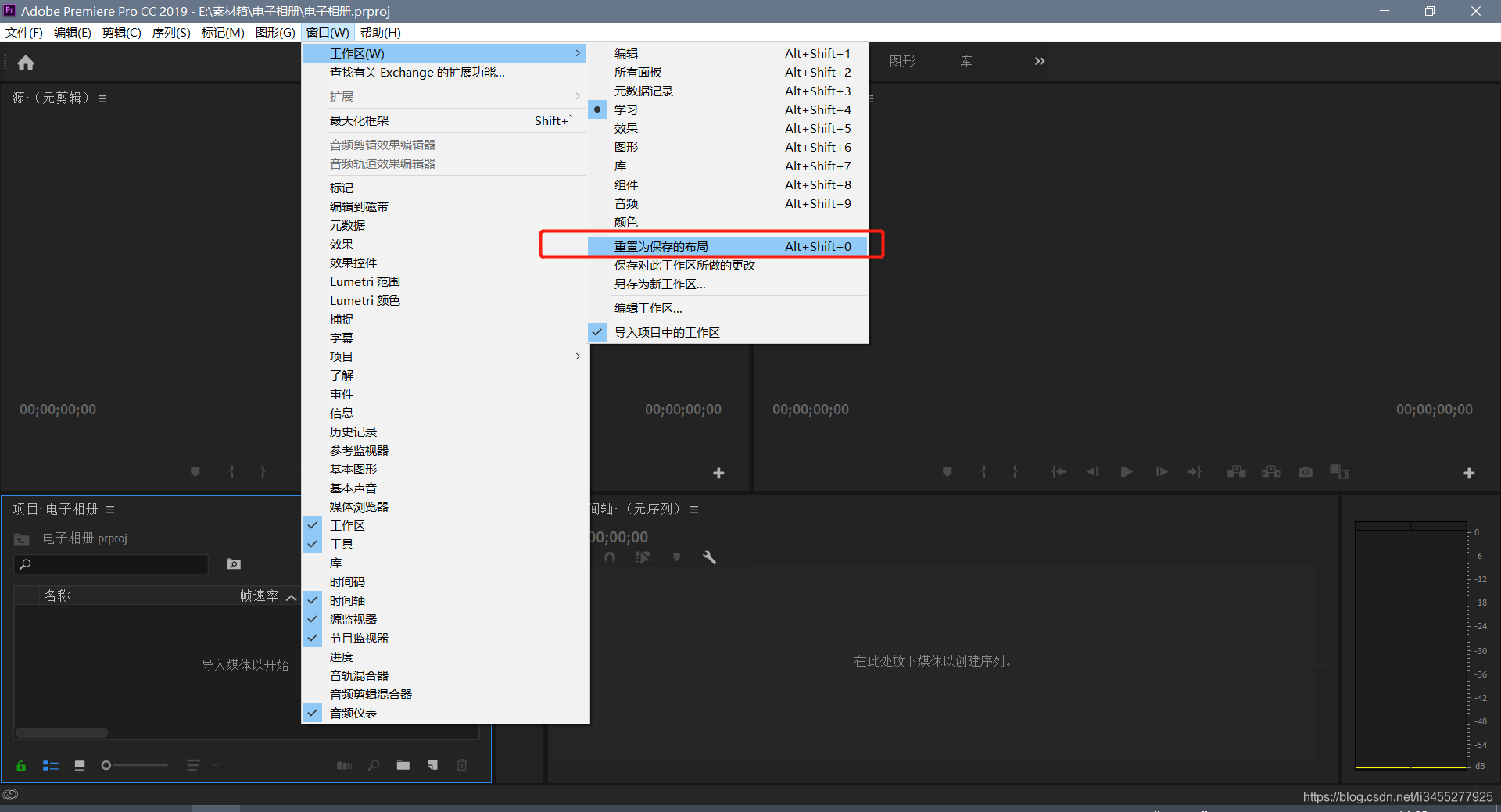Click the Comparison View icon

tap(1339, 472)
